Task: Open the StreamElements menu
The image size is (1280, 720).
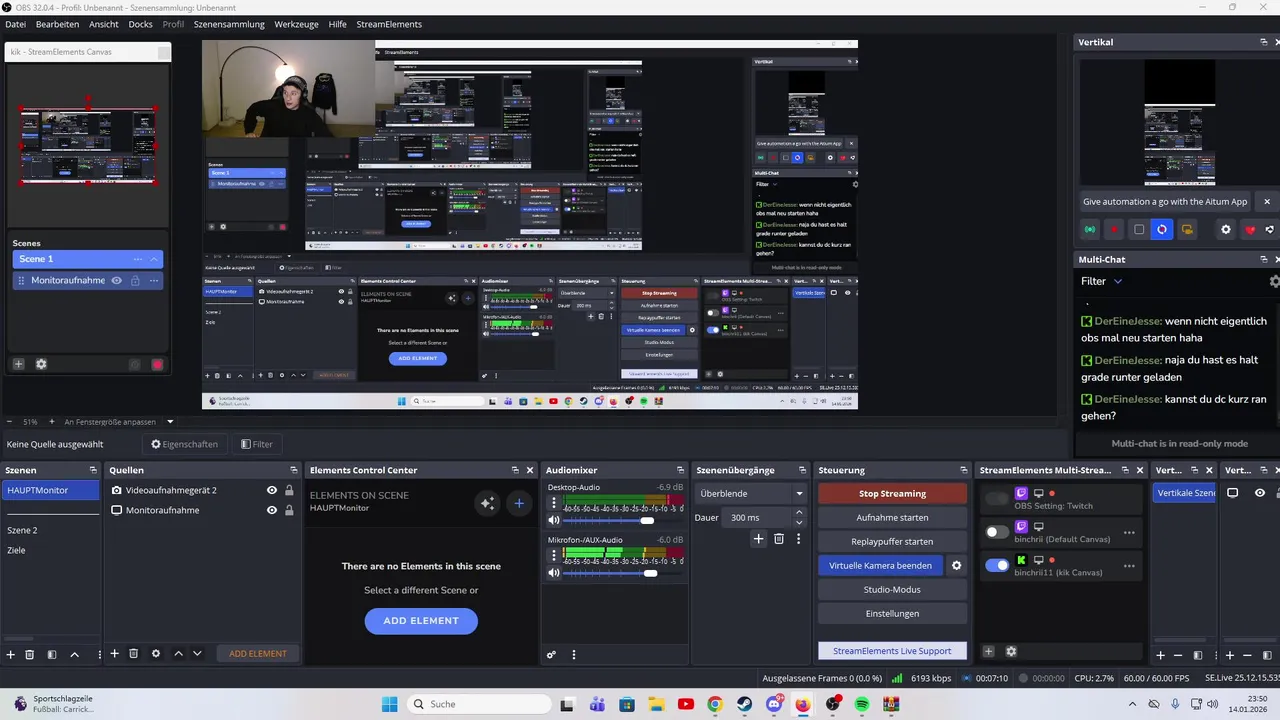Action: tap(389, 24)
